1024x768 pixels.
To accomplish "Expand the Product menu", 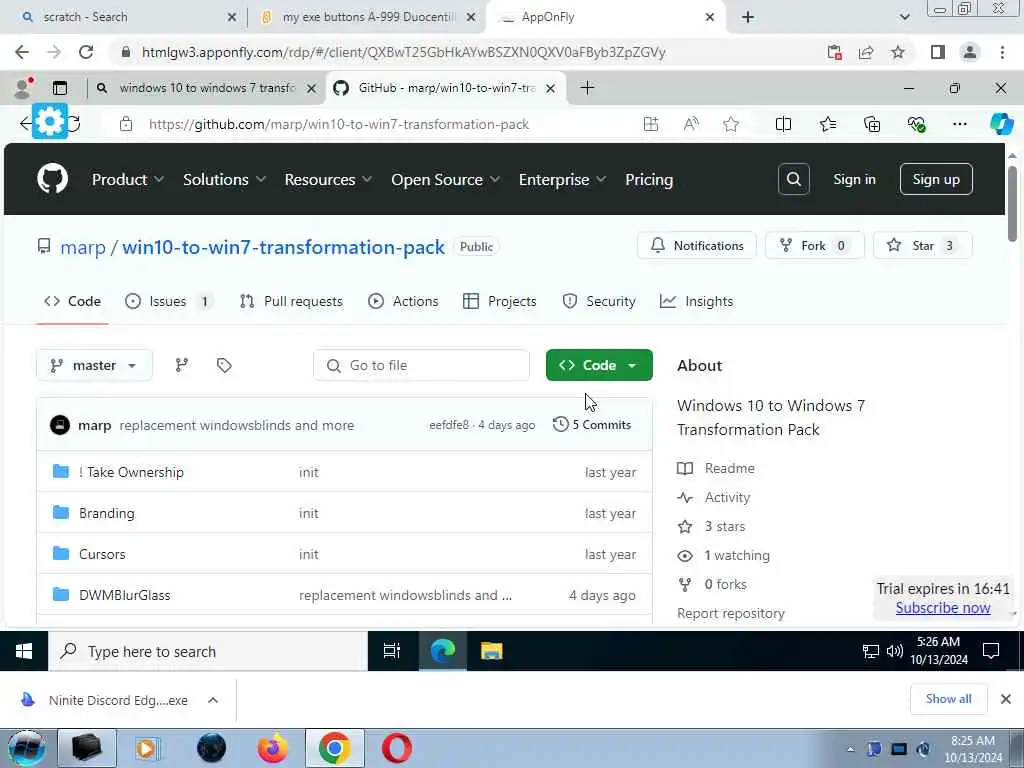I will [x=127, y=180].
